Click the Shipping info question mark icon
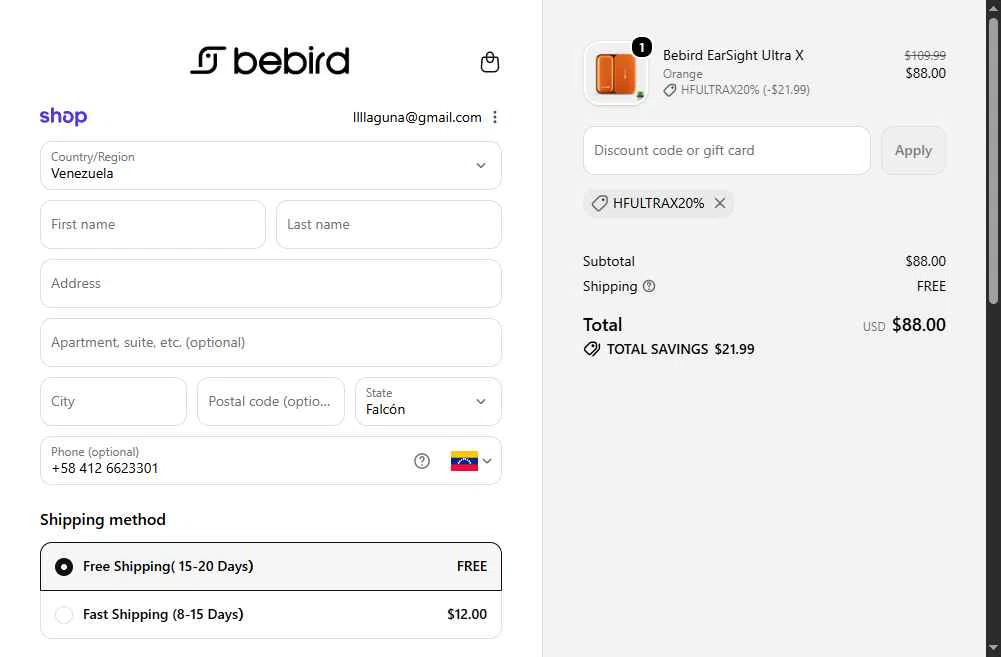 tap(649, 286)
